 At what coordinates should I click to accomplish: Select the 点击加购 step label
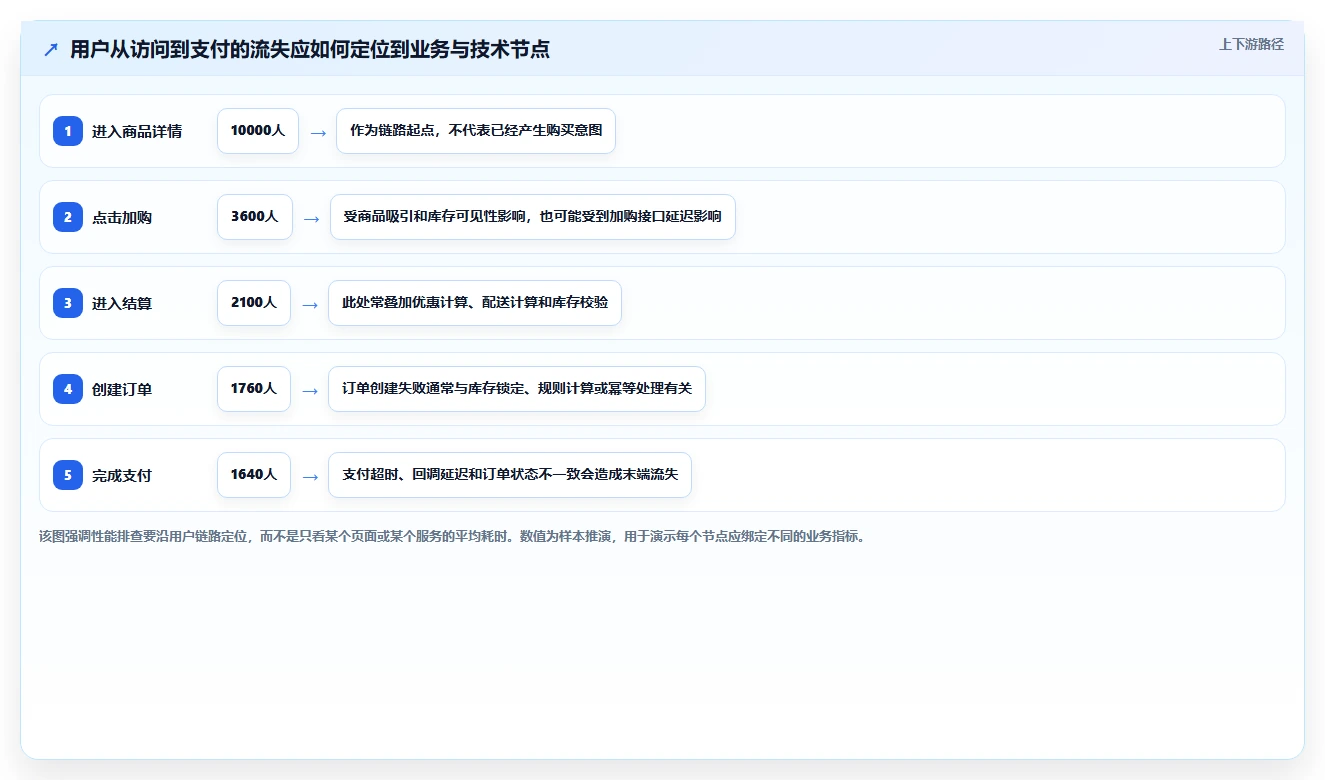click(x=122, y=217)
